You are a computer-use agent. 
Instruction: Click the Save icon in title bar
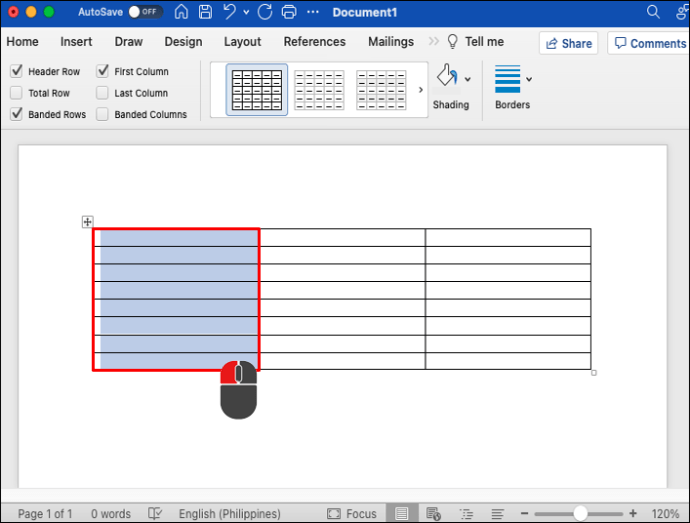205,12
